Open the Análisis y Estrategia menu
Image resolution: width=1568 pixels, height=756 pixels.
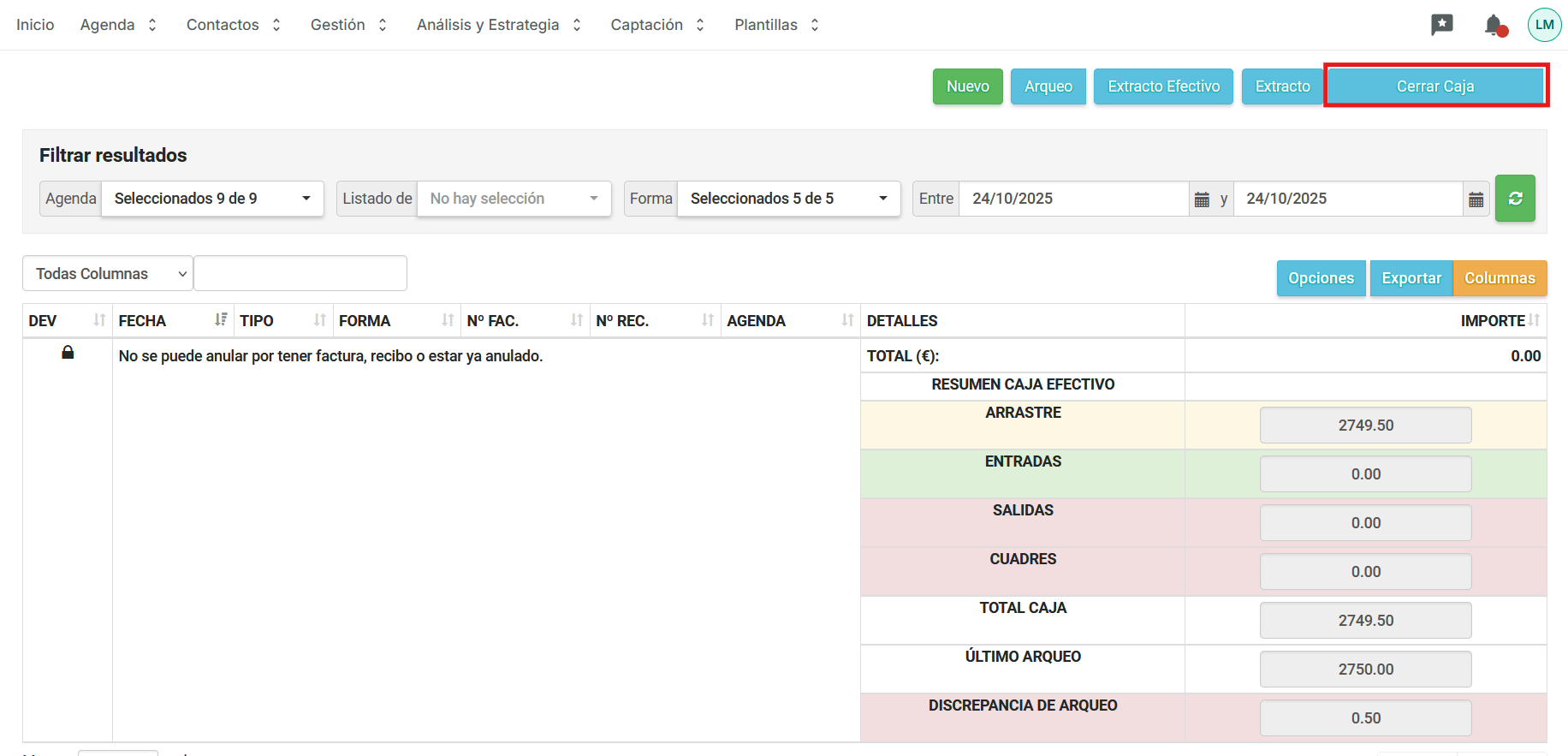498,25
